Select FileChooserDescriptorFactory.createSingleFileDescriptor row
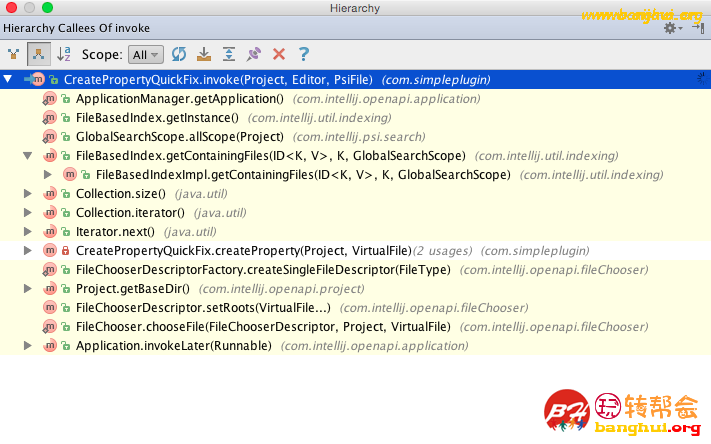 pos(356,270)
